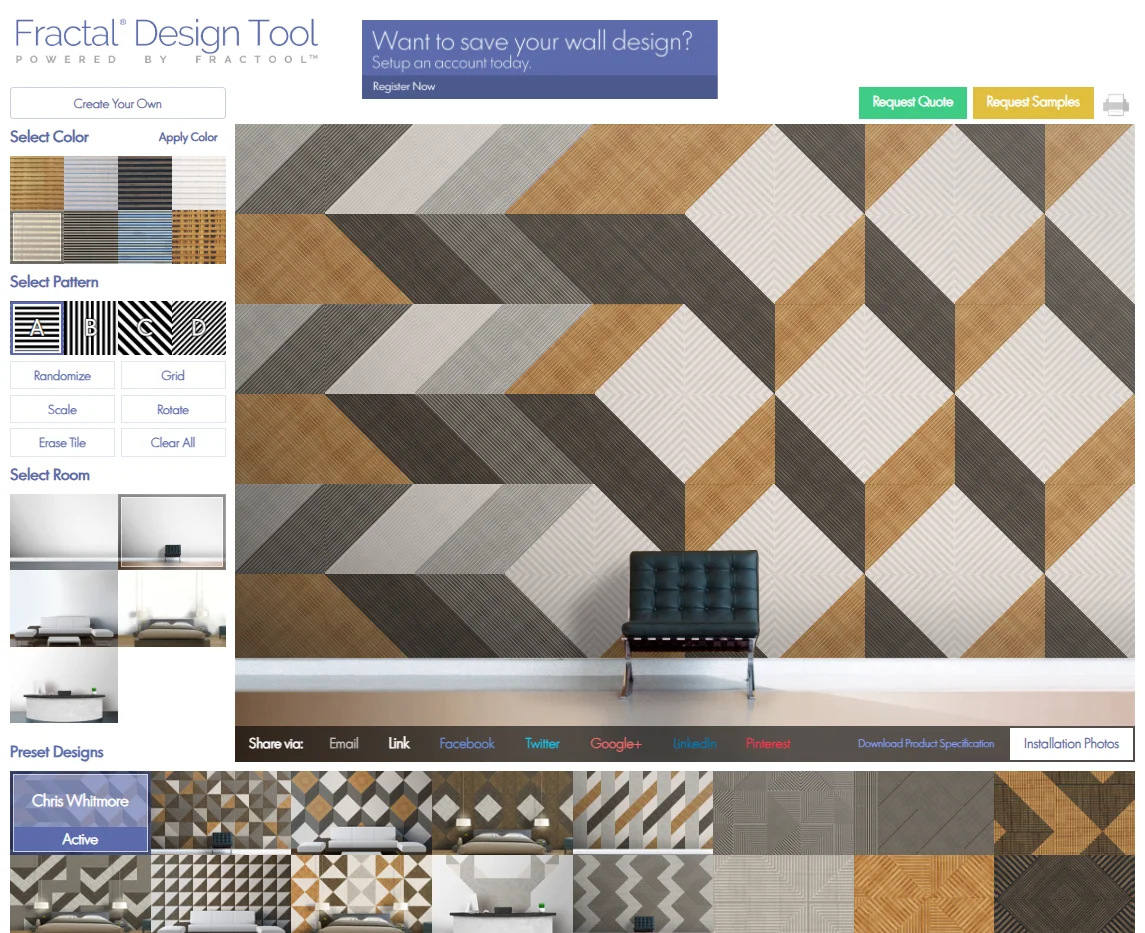
Task: Click the Request Quote button
Action: [x=911, y=102]
